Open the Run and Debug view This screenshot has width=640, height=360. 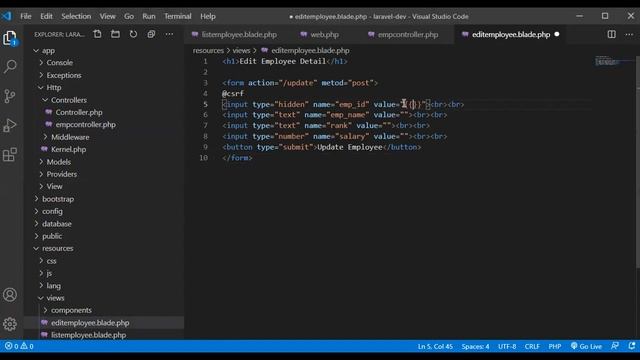coord(10,125)
